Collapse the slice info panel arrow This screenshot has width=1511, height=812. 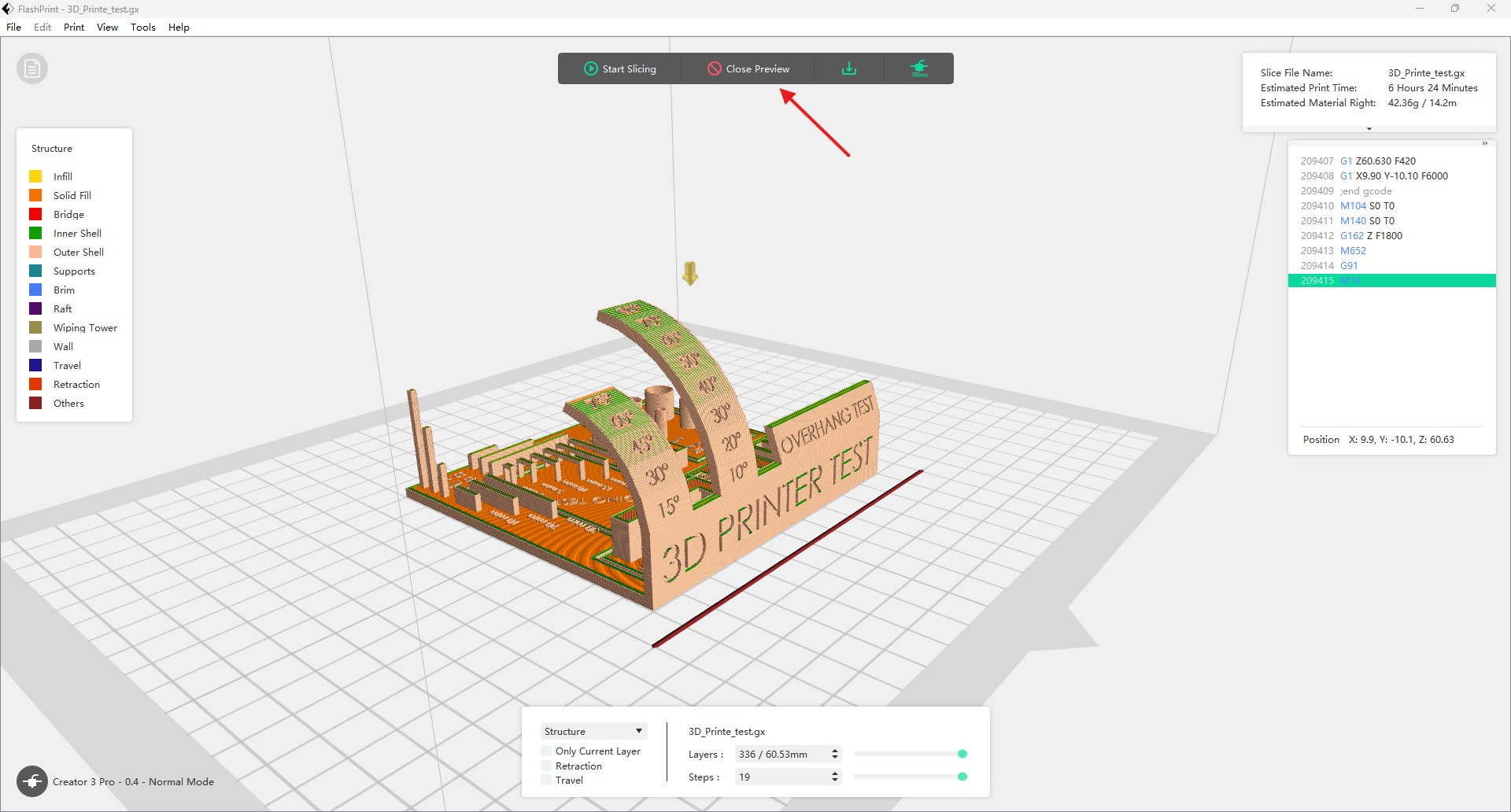pos(1369,128)
